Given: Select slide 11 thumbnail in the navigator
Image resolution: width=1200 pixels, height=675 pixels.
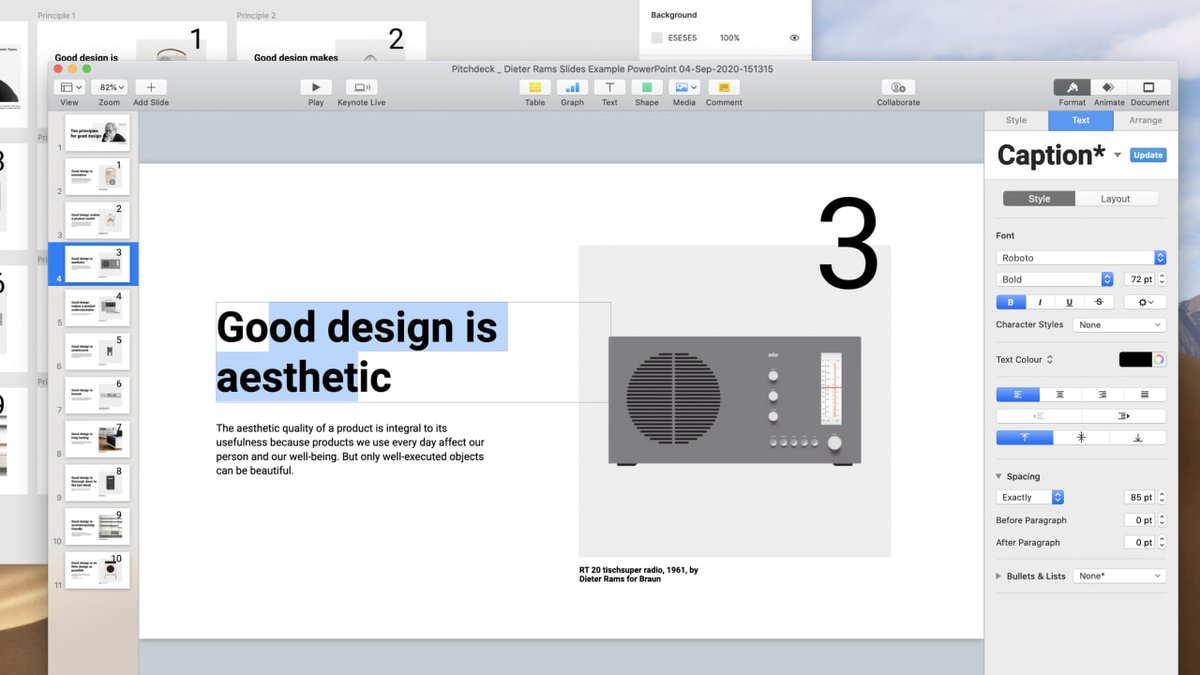Looking at the screenshot, I should (x=97, y=570).
